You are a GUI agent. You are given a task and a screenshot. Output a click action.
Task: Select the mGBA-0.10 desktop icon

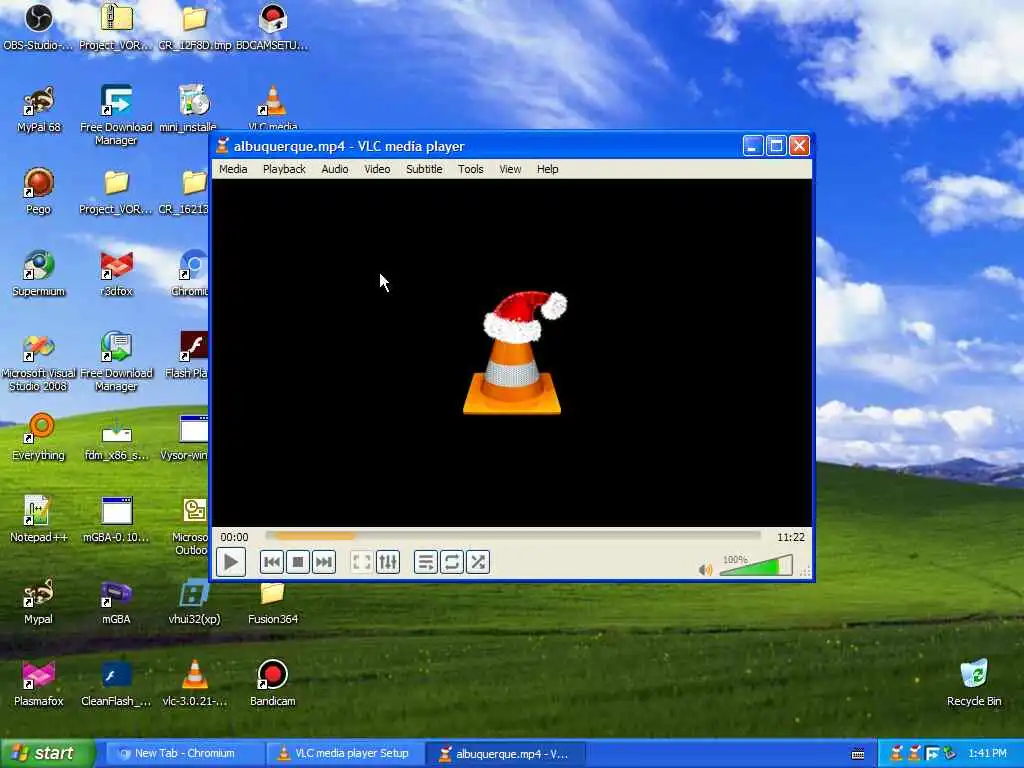coord(116,519)
